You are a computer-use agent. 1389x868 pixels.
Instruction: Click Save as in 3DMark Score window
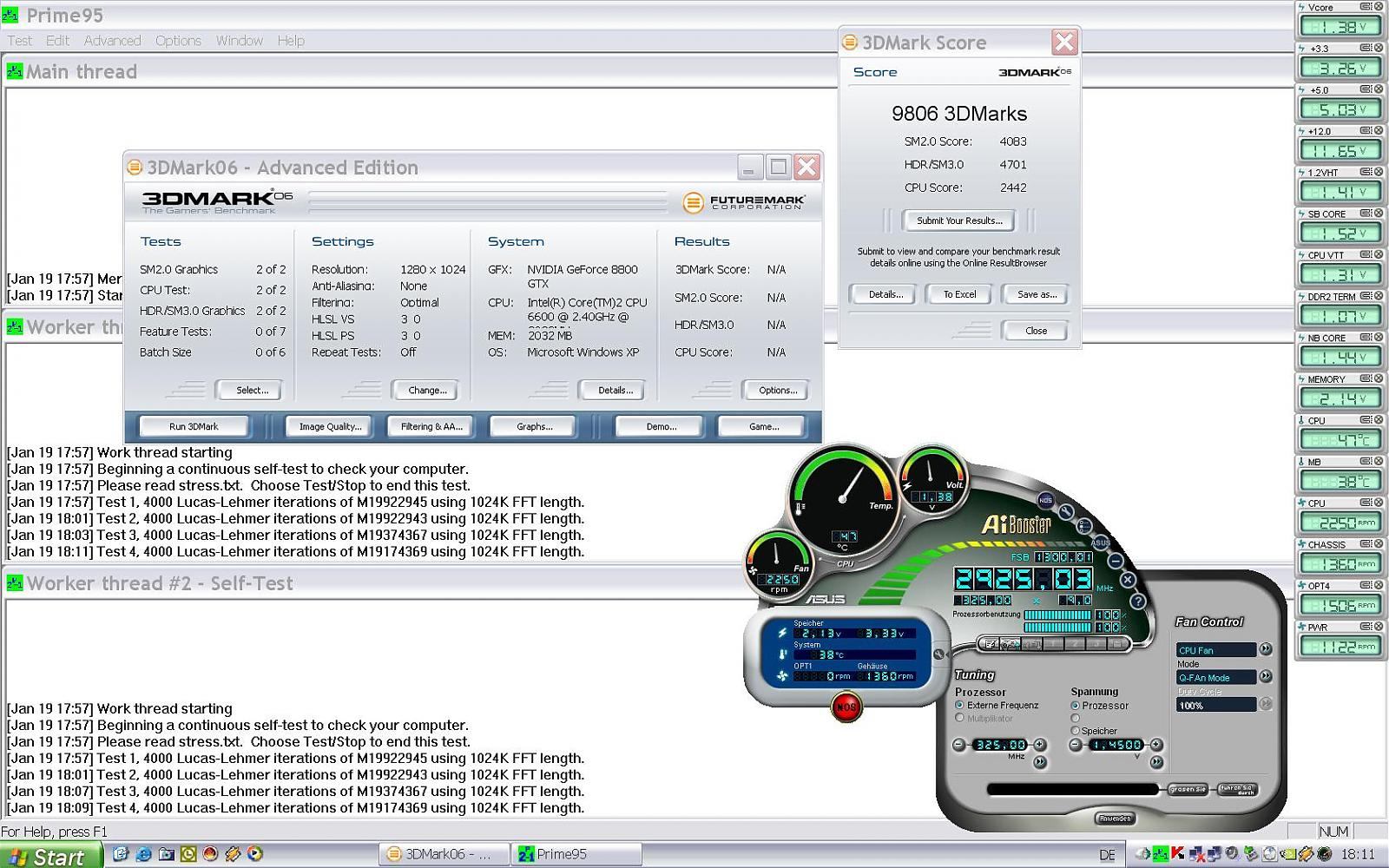1037,294
